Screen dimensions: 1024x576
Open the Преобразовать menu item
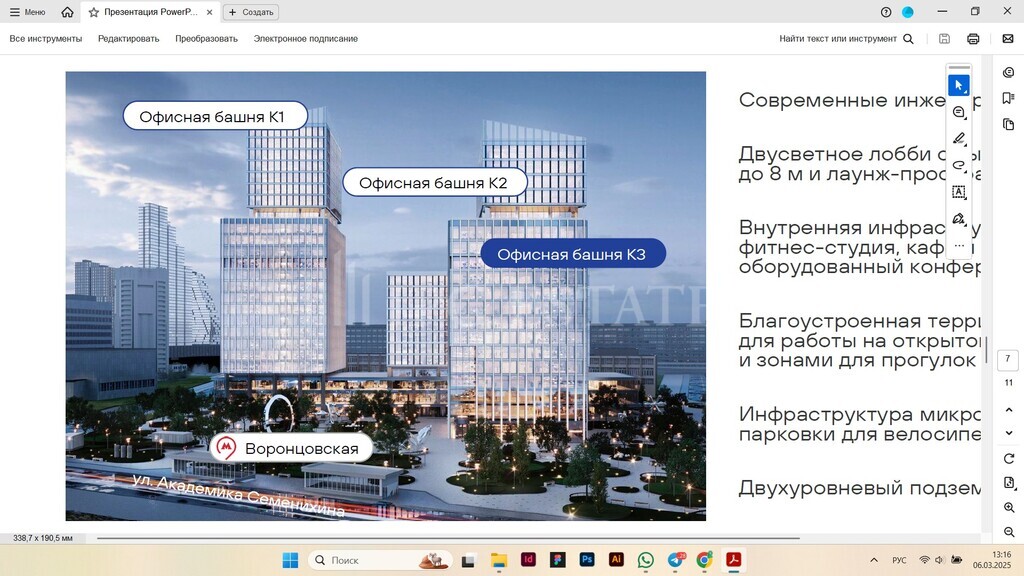pyautogui.click(x=206, y=39)
